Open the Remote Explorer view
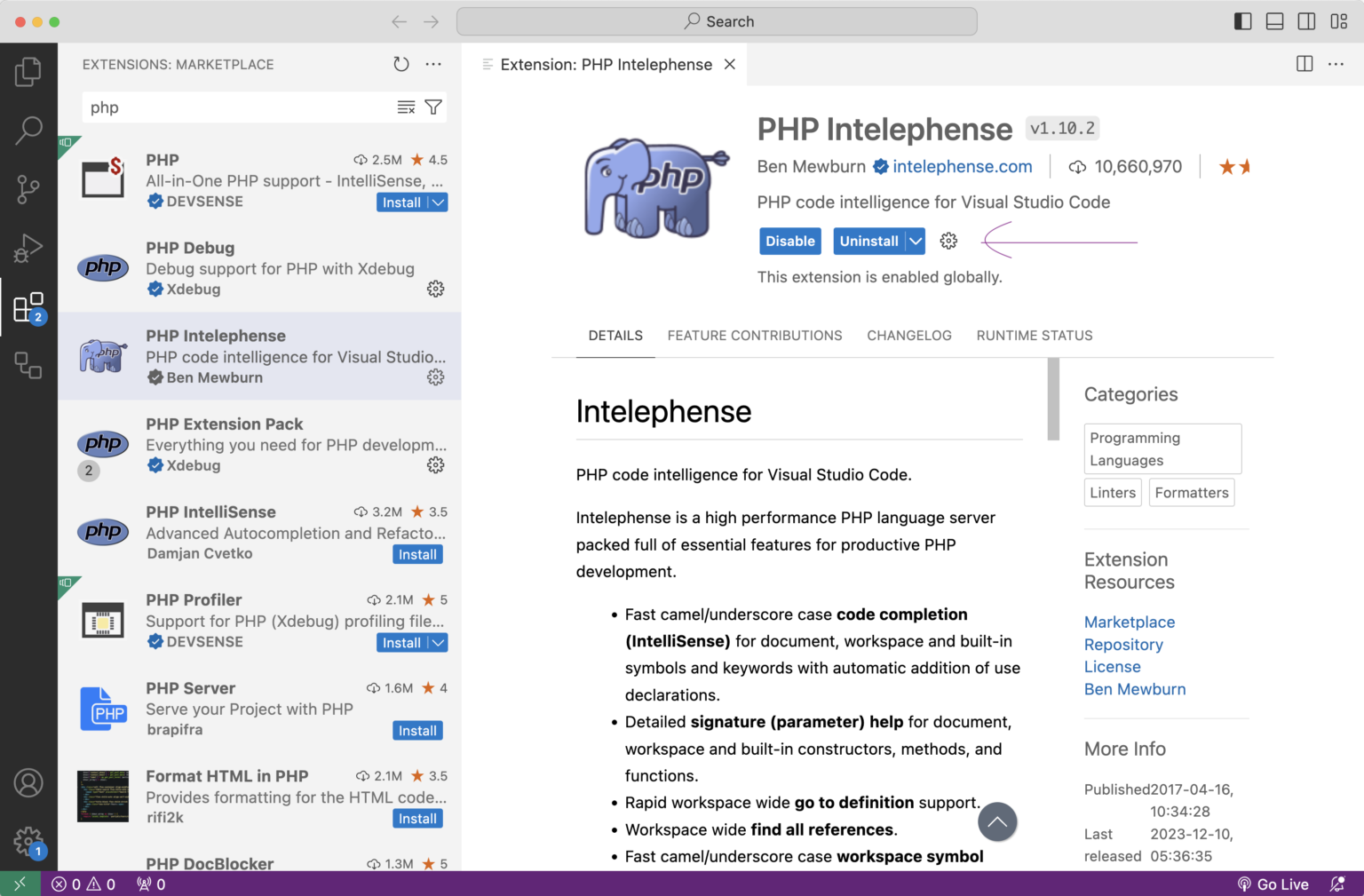Screen dimensions: 1364x896 click(29, 367)
